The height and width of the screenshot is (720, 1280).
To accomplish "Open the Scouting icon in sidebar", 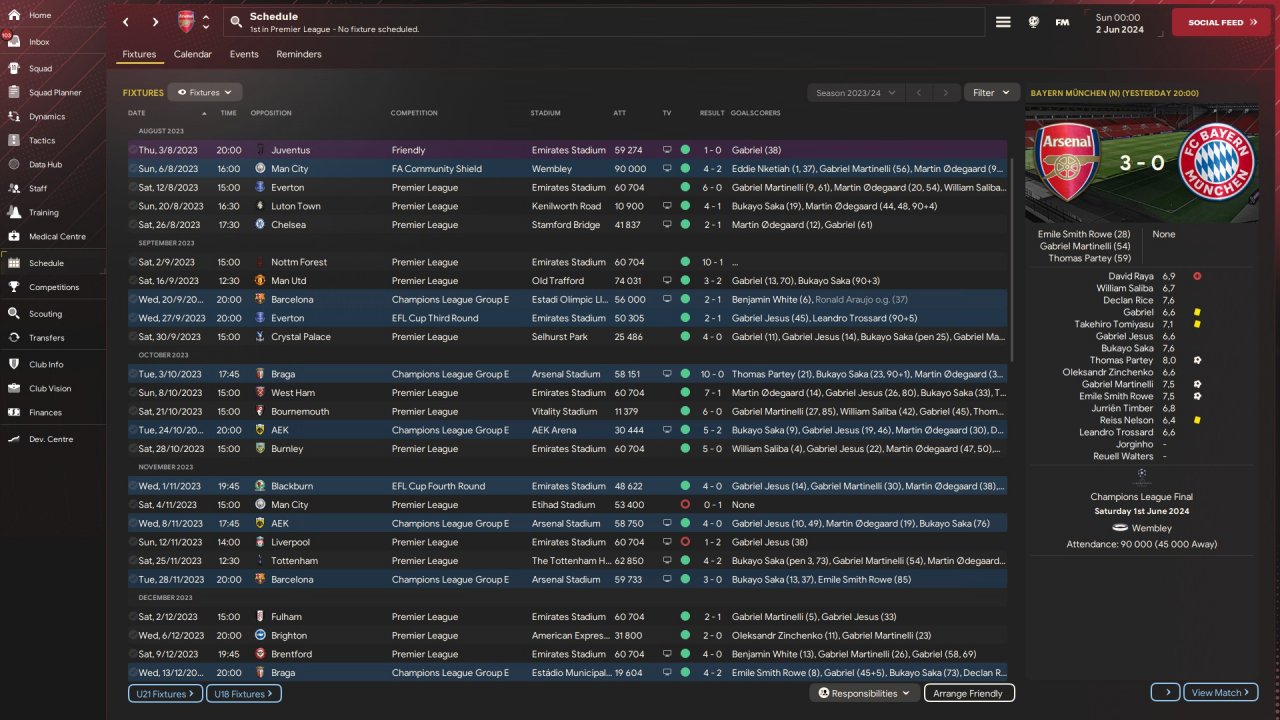I will pos(14,314).
